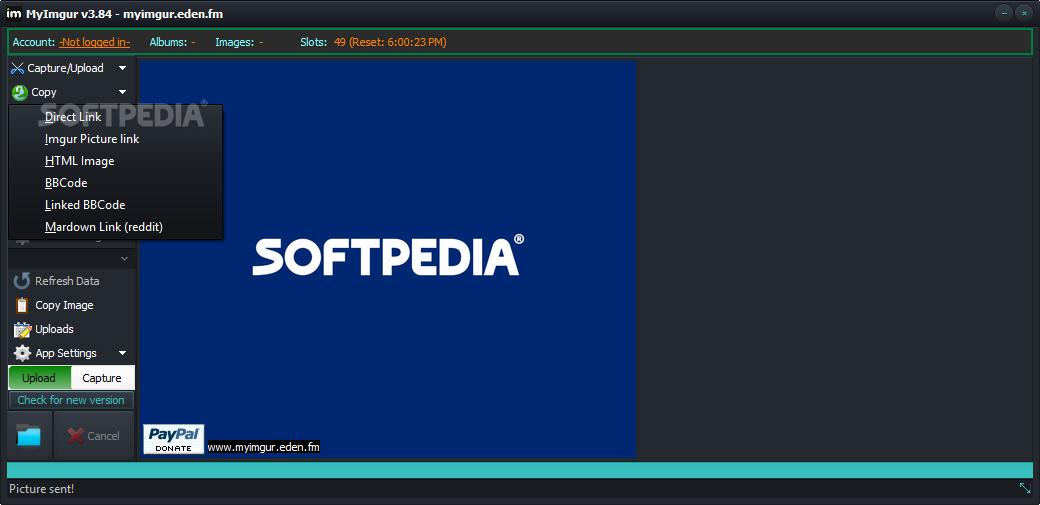
Task: Click the green Copy icon
Action: point(19,92)
